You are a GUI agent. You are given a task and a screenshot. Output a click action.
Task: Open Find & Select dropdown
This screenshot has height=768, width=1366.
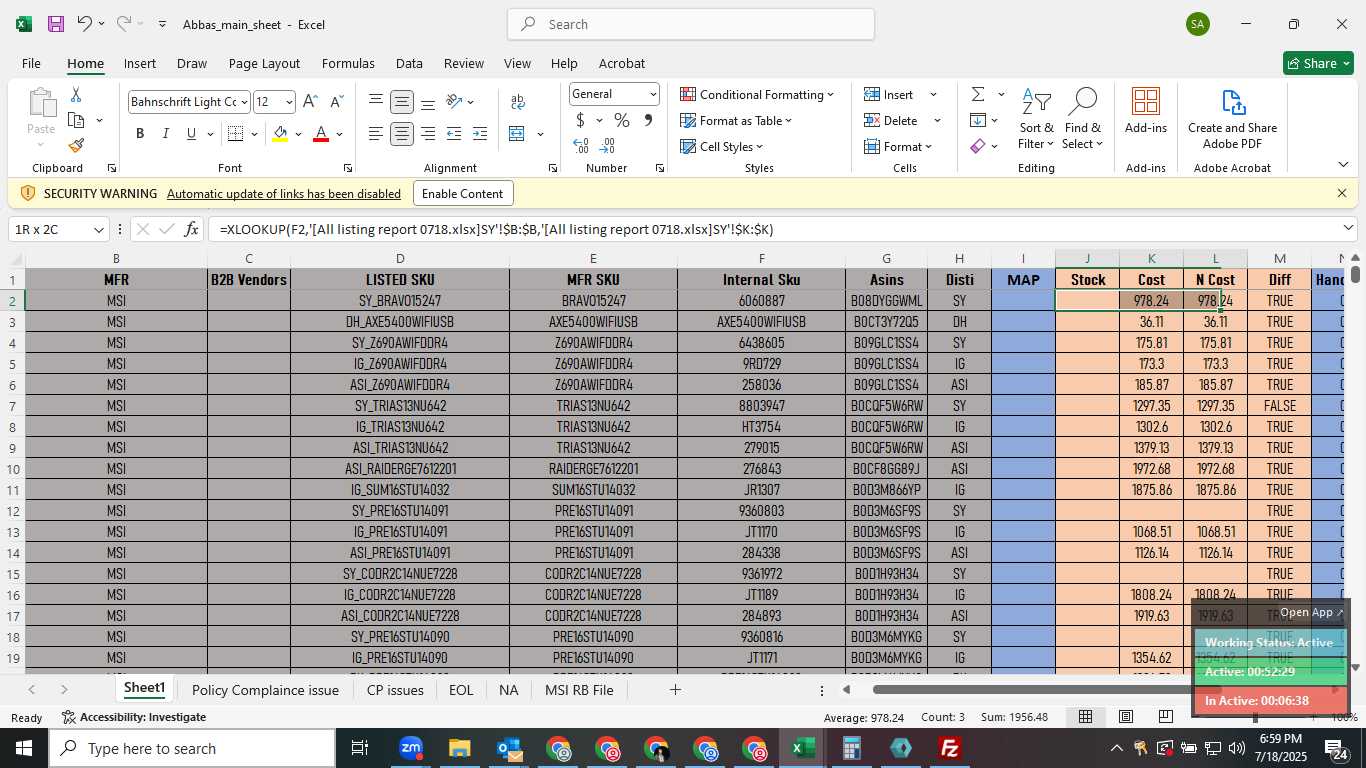pyautogui.click(x=1083, y=119)
